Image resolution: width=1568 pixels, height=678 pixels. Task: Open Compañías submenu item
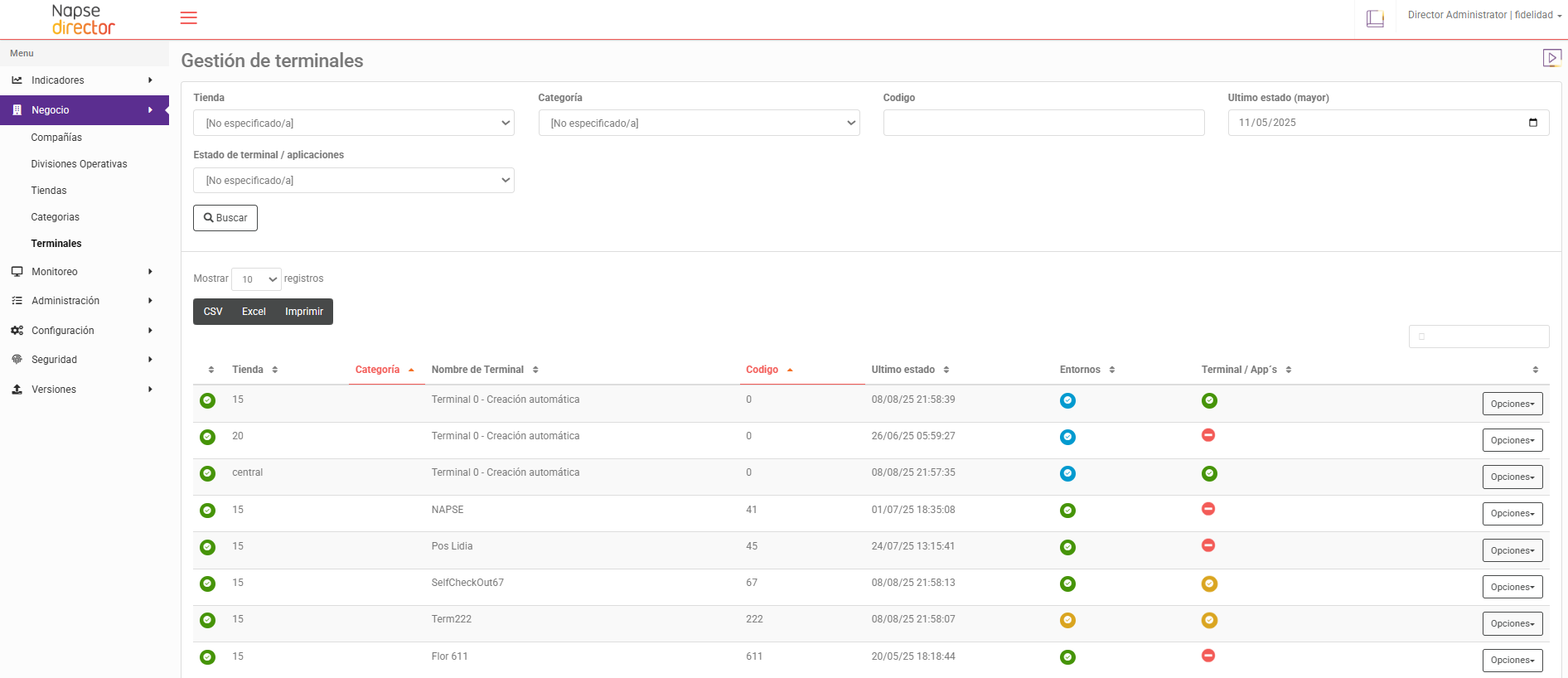point(56,138)
